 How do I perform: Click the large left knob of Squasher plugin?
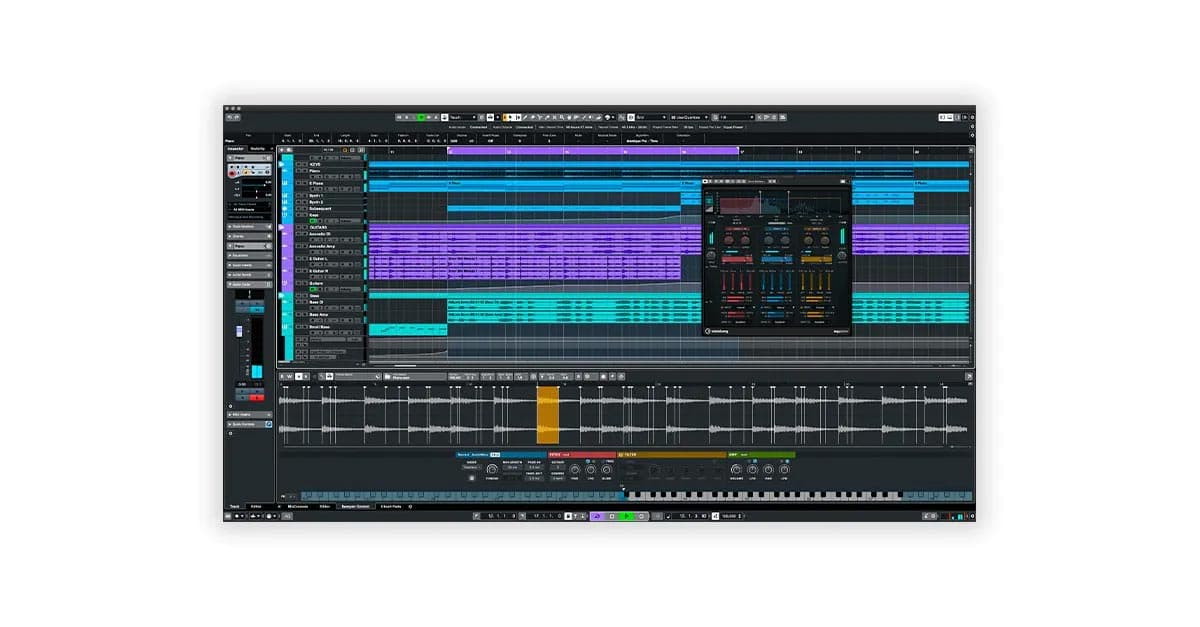coord(711,257)
